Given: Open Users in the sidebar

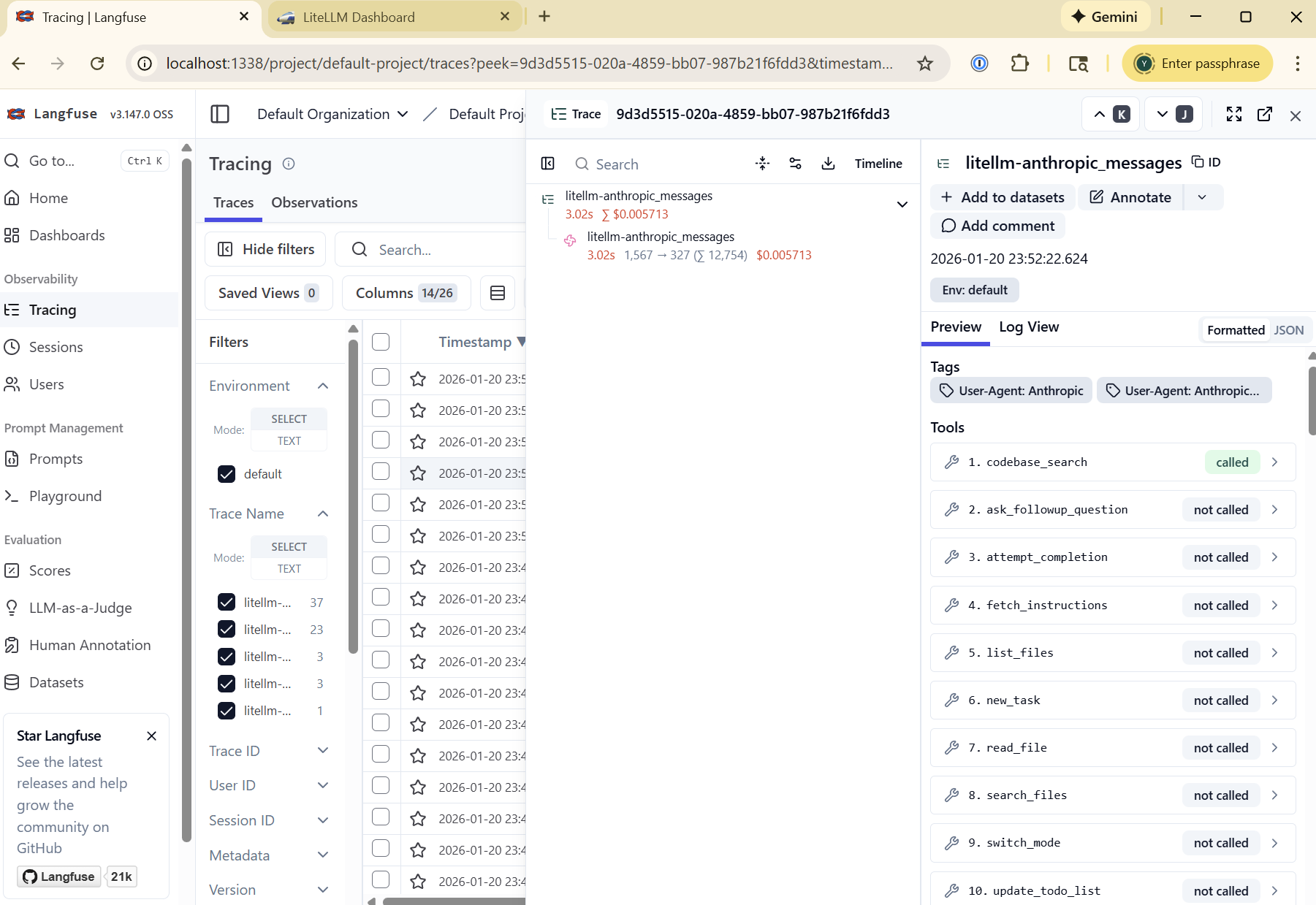Looking at the screenshot, I should [46, 384].
